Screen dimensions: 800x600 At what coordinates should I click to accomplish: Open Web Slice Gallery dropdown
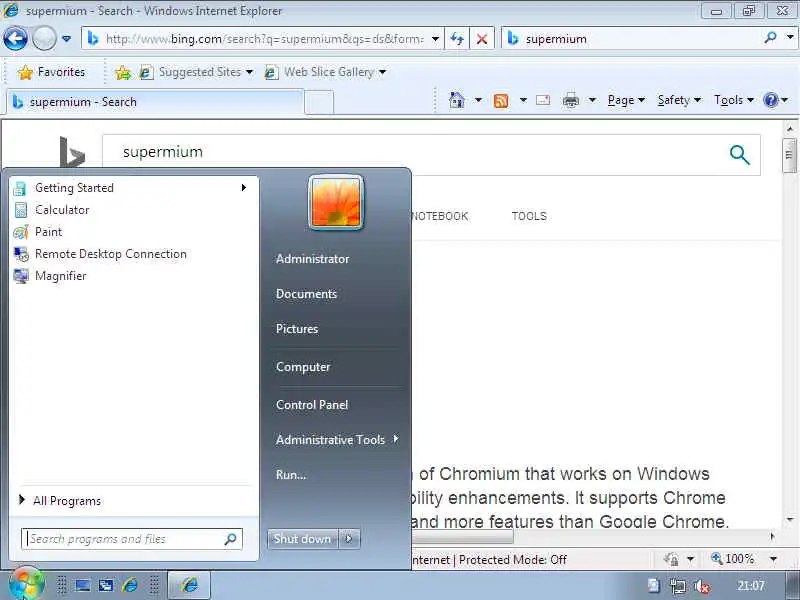325,72
